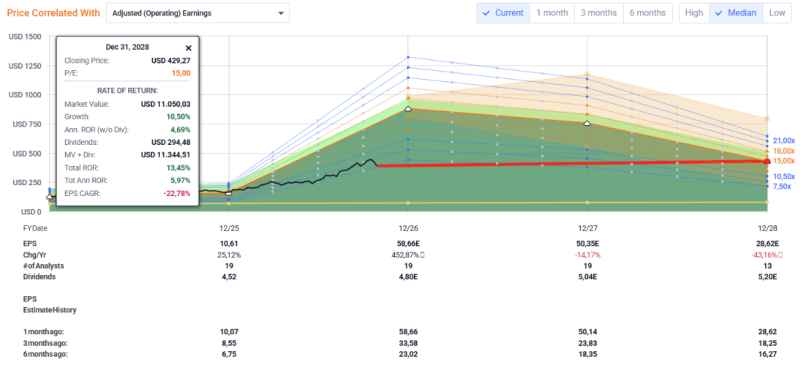Click the 50,35E EPS estimate for 12/27
This screenshot has height=371, width=800.
pyautogui.click(x=587, y=244)
